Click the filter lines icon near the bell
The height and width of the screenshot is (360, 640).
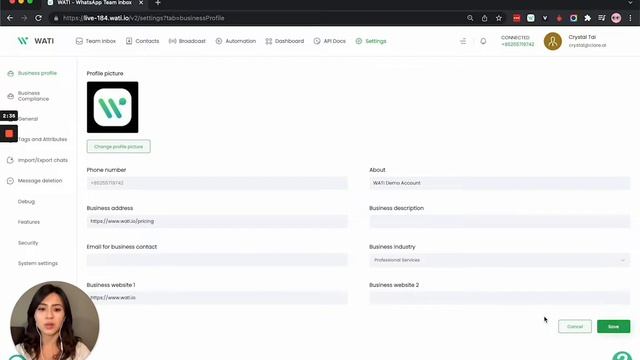(x=463, y=41)
